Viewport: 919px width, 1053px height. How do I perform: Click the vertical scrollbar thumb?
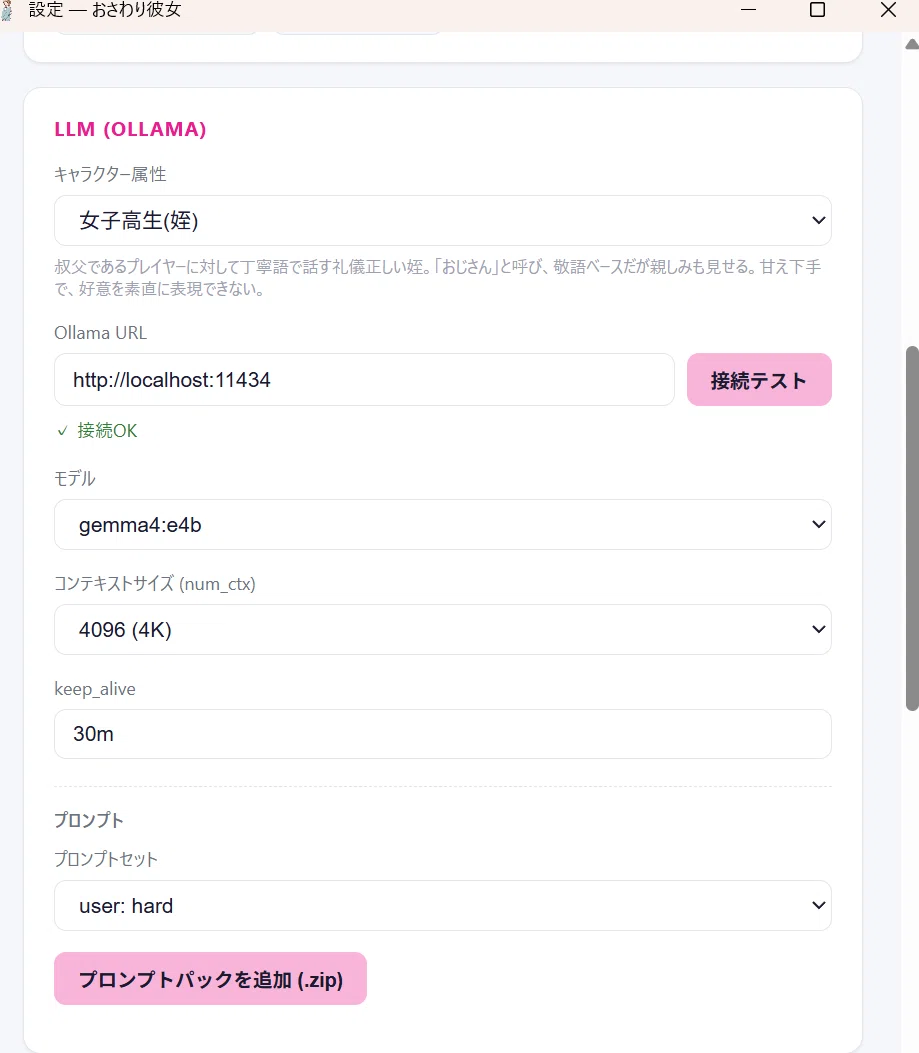912,529
